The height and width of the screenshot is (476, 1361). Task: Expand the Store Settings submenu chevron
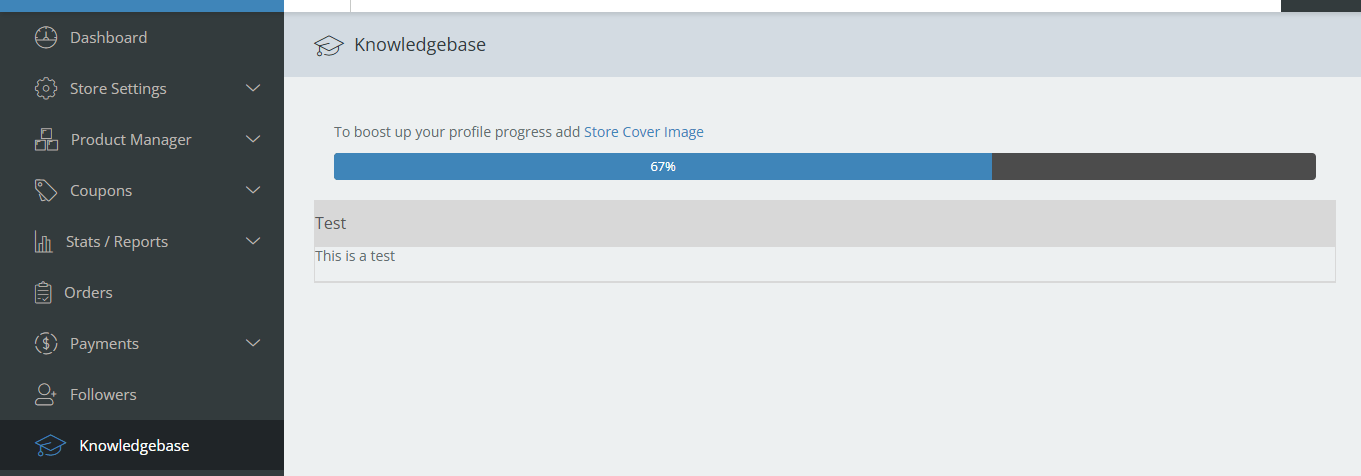coord(253,88)
